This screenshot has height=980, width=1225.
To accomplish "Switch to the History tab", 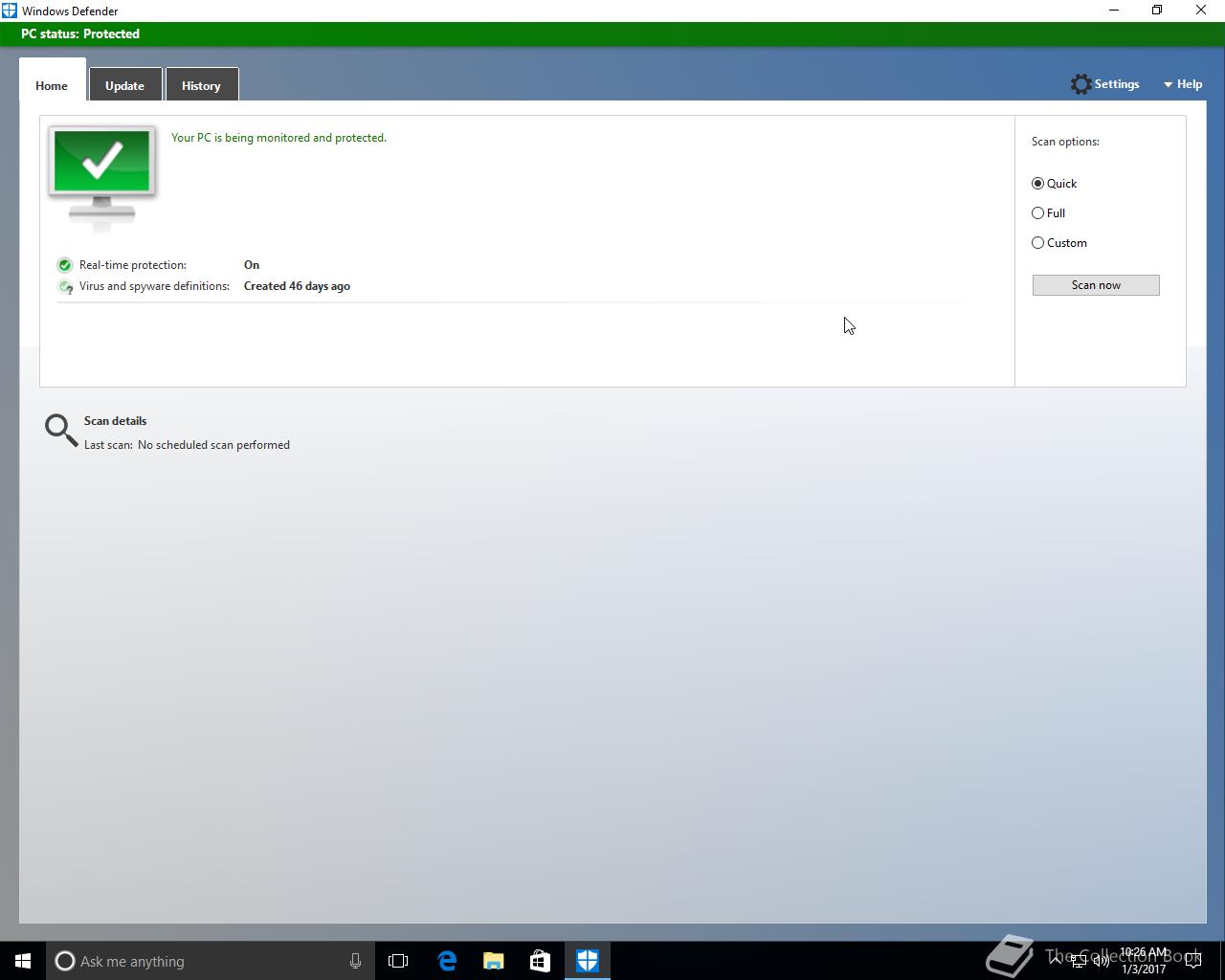I will coord(202,85).
